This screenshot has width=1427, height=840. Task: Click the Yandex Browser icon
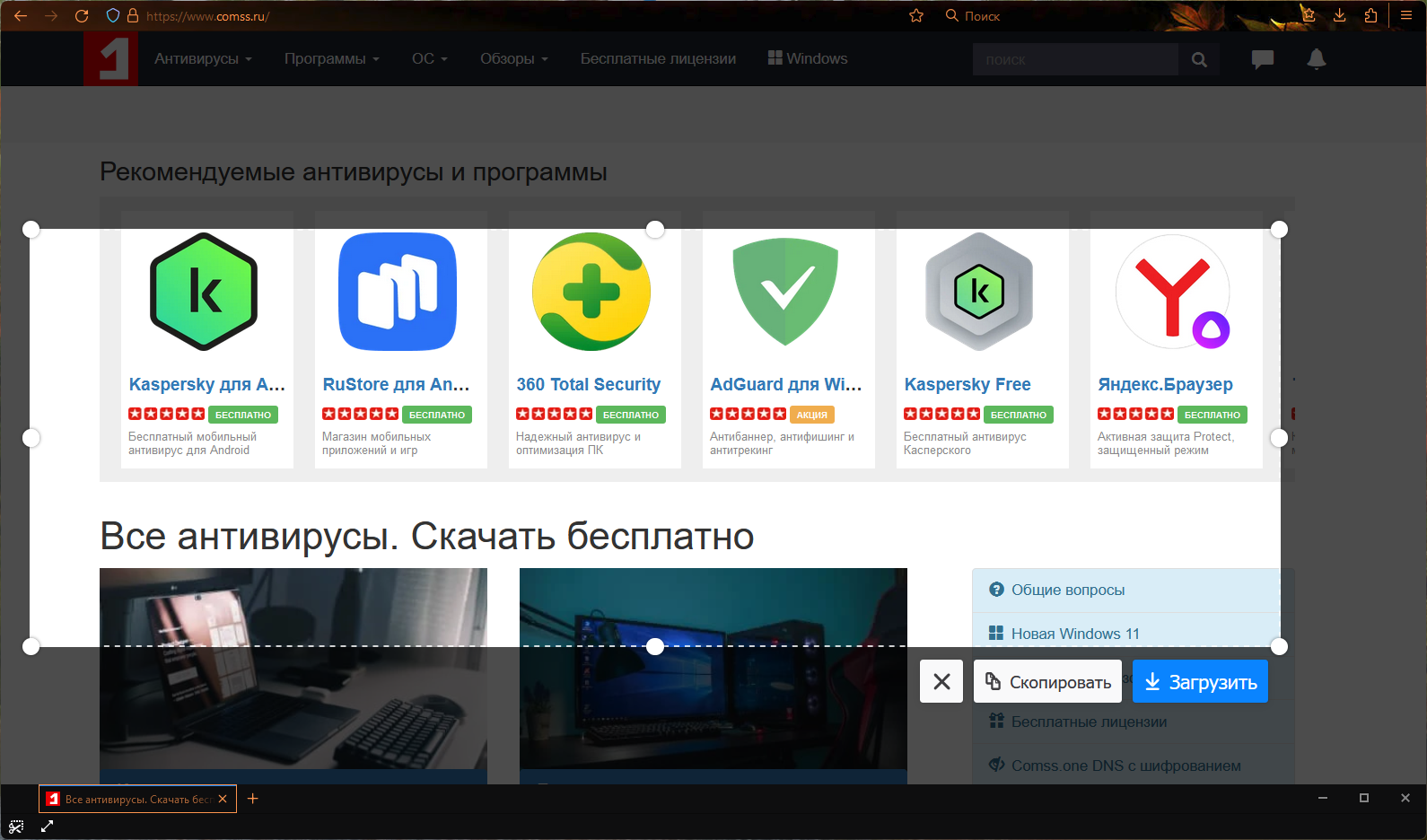1173,292
